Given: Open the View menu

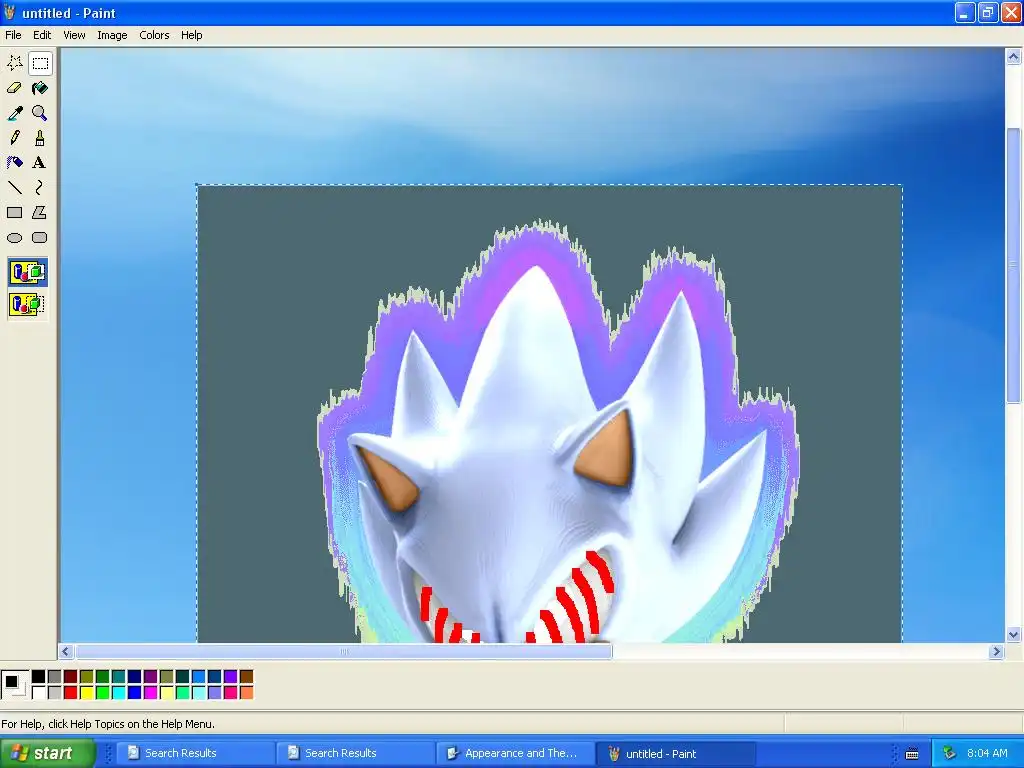Looking at the screenshot, I should [x=74, y=35].
